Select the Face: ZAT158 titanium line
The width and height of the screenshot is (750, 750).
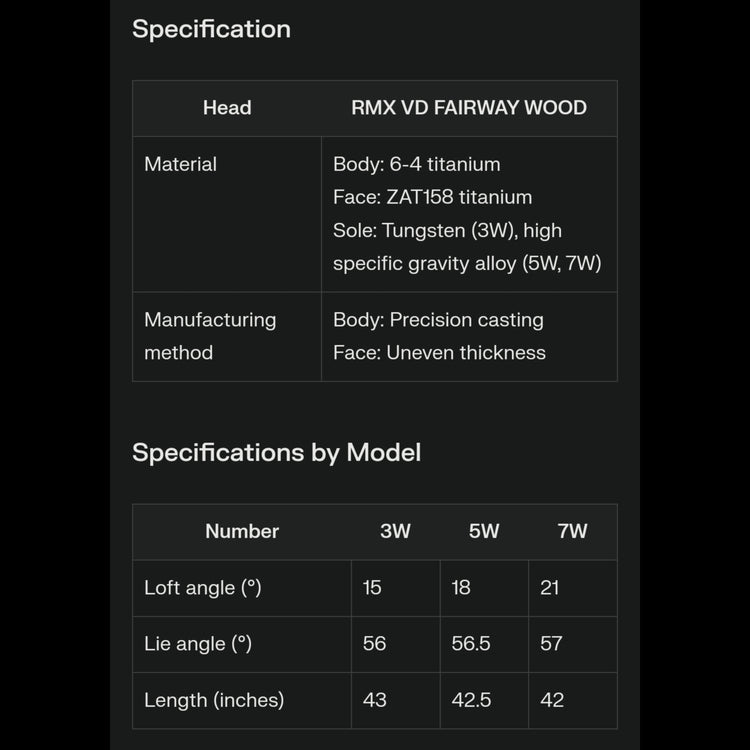[x=432, y=197]
